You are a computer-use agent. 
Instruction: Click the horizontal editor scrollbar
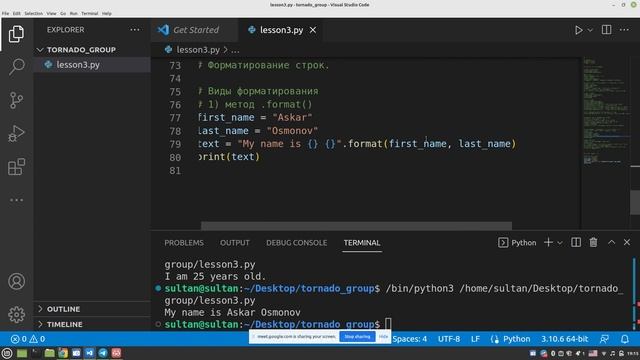(356, 226)
